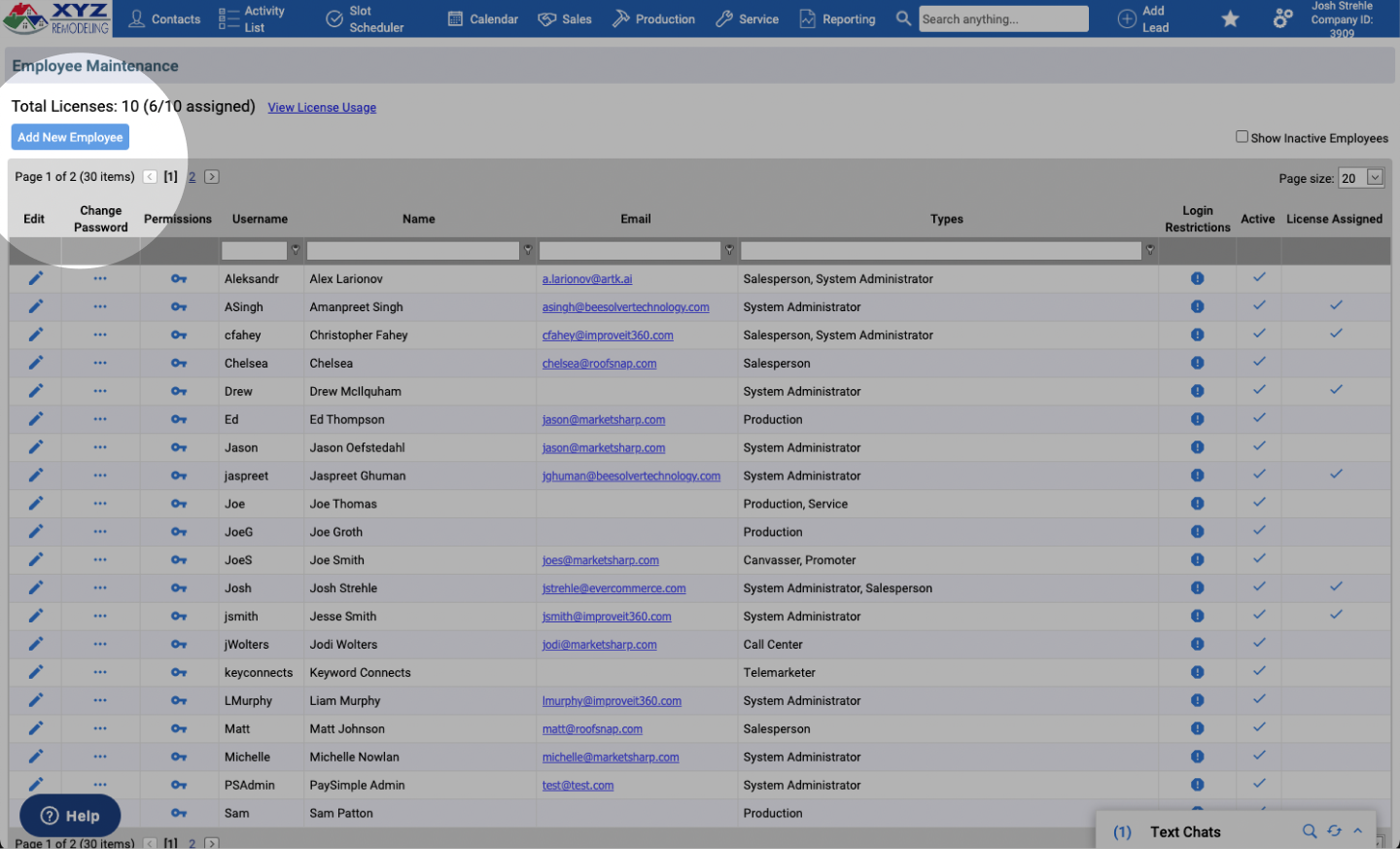1400x849 pixels.
Task: Click the Add Lead button
Action: point(1144,18)
